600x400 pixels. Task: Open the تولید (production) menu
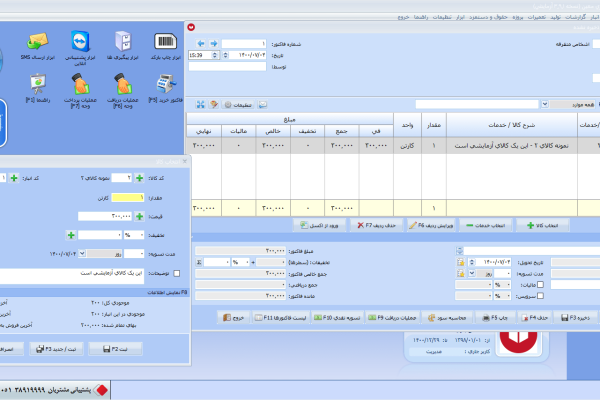click(556, 17)
